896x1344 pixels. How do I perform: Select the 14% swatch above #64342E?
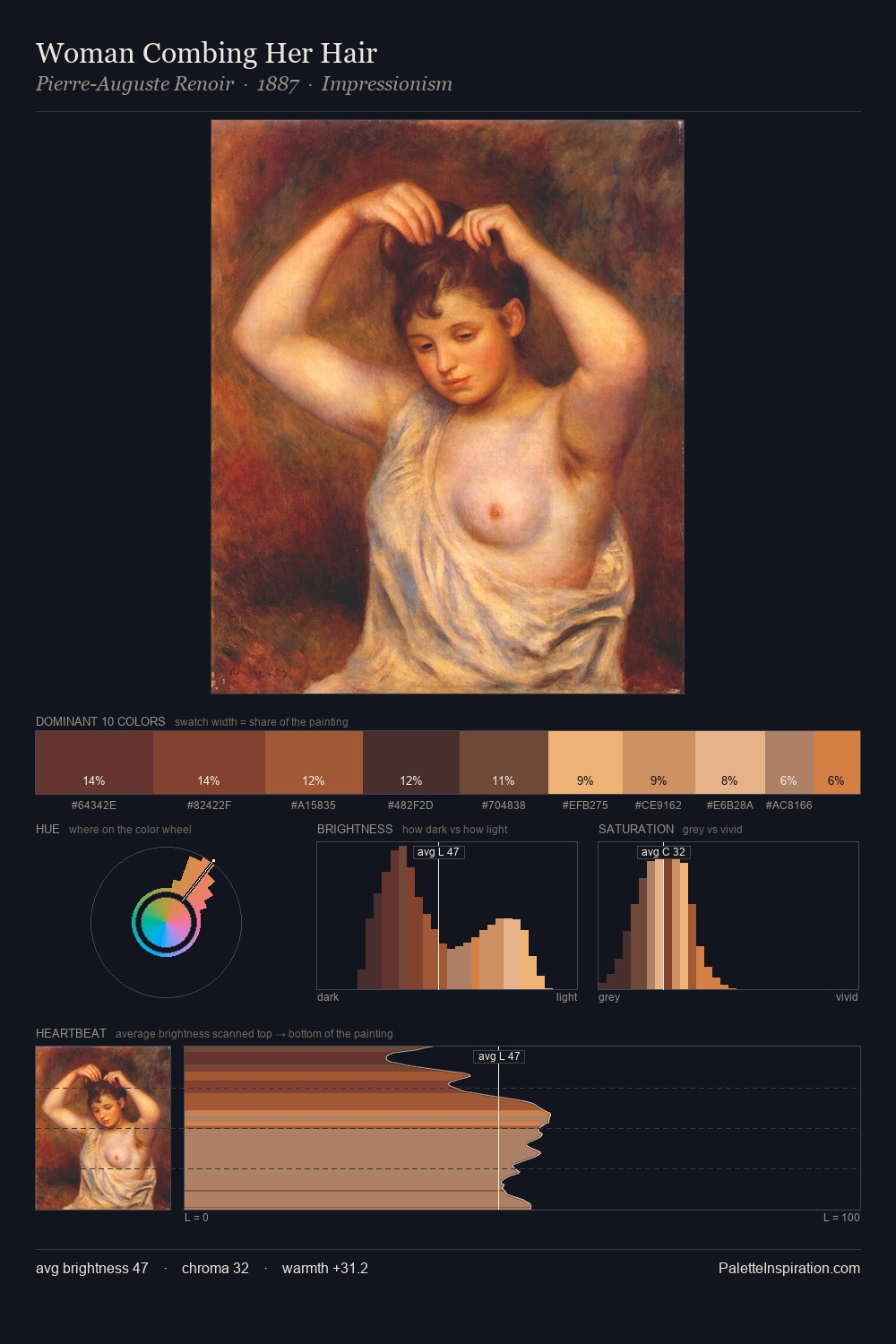coord(94,762)
